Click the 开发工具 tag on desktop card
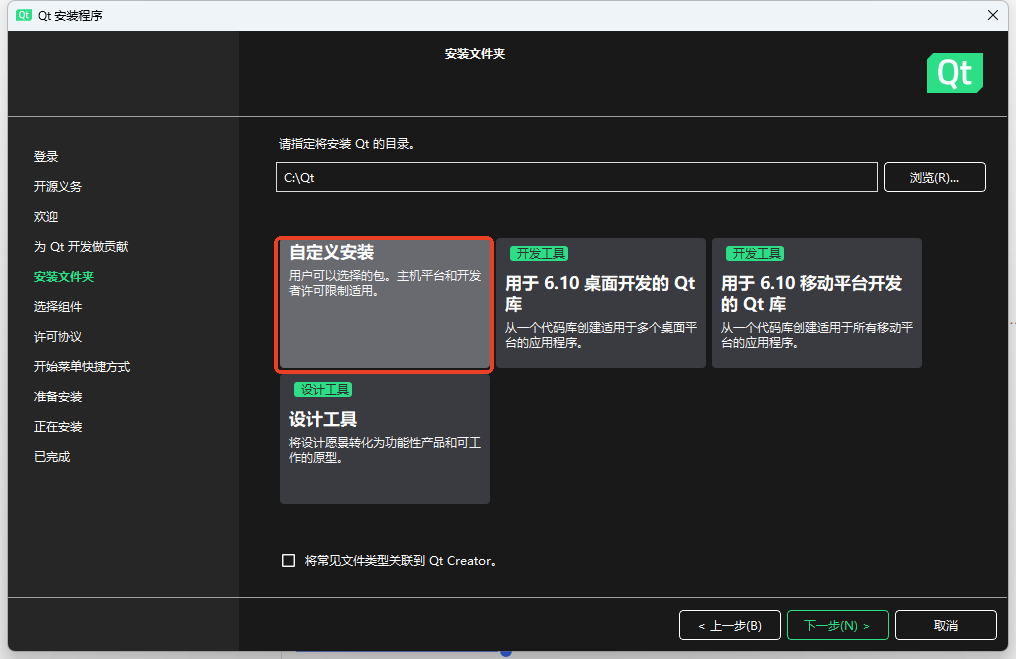The image size is (1016, 659). tap(539, 253)
